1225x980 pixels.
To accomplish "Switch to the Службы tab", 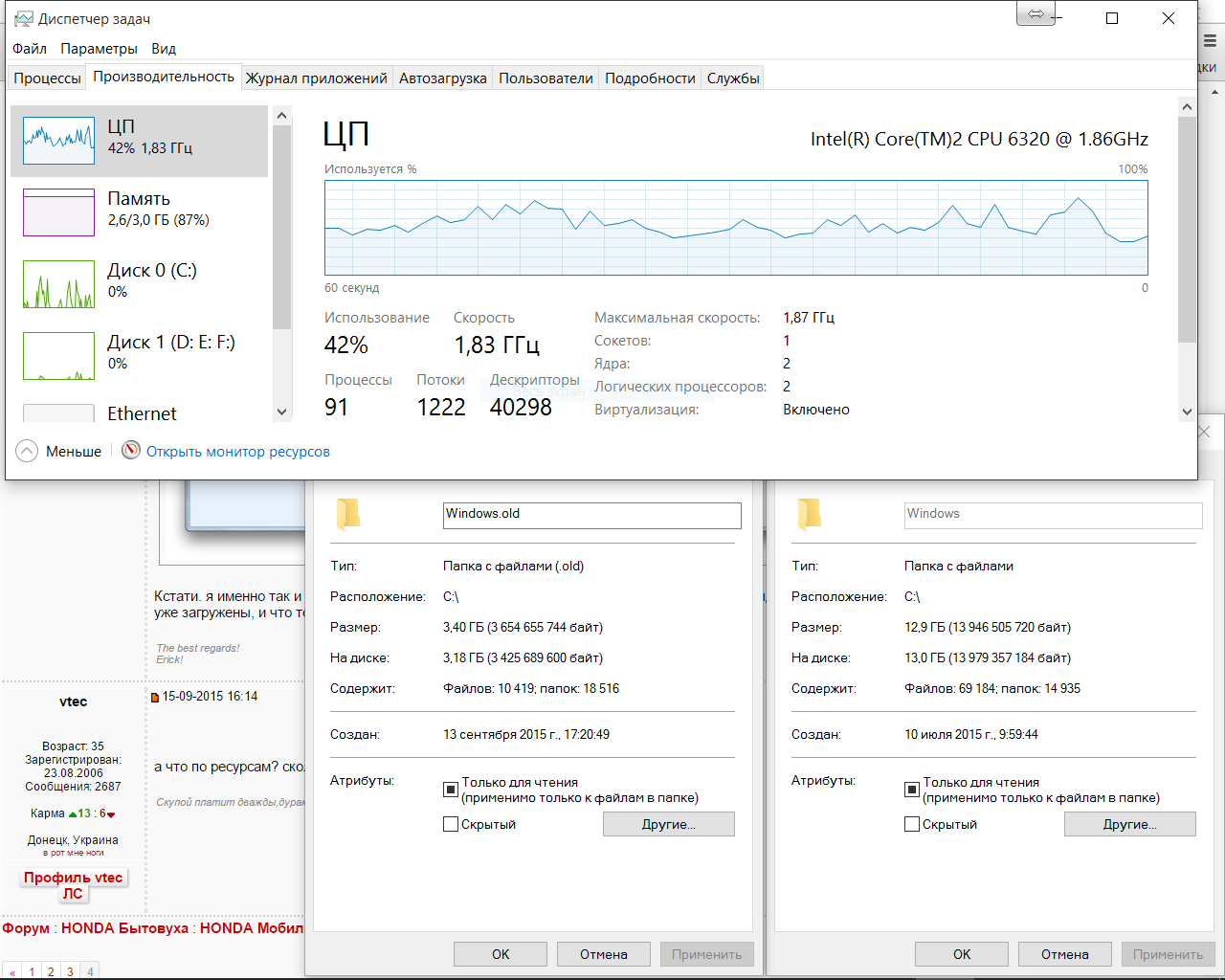I will click(x=733, y=78).
